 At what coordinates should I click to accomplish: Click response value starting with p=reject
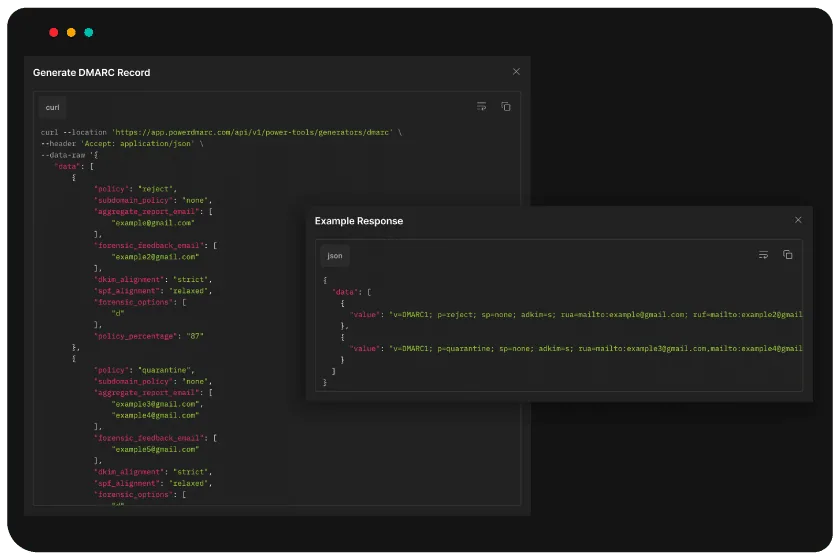click(596, 315)
